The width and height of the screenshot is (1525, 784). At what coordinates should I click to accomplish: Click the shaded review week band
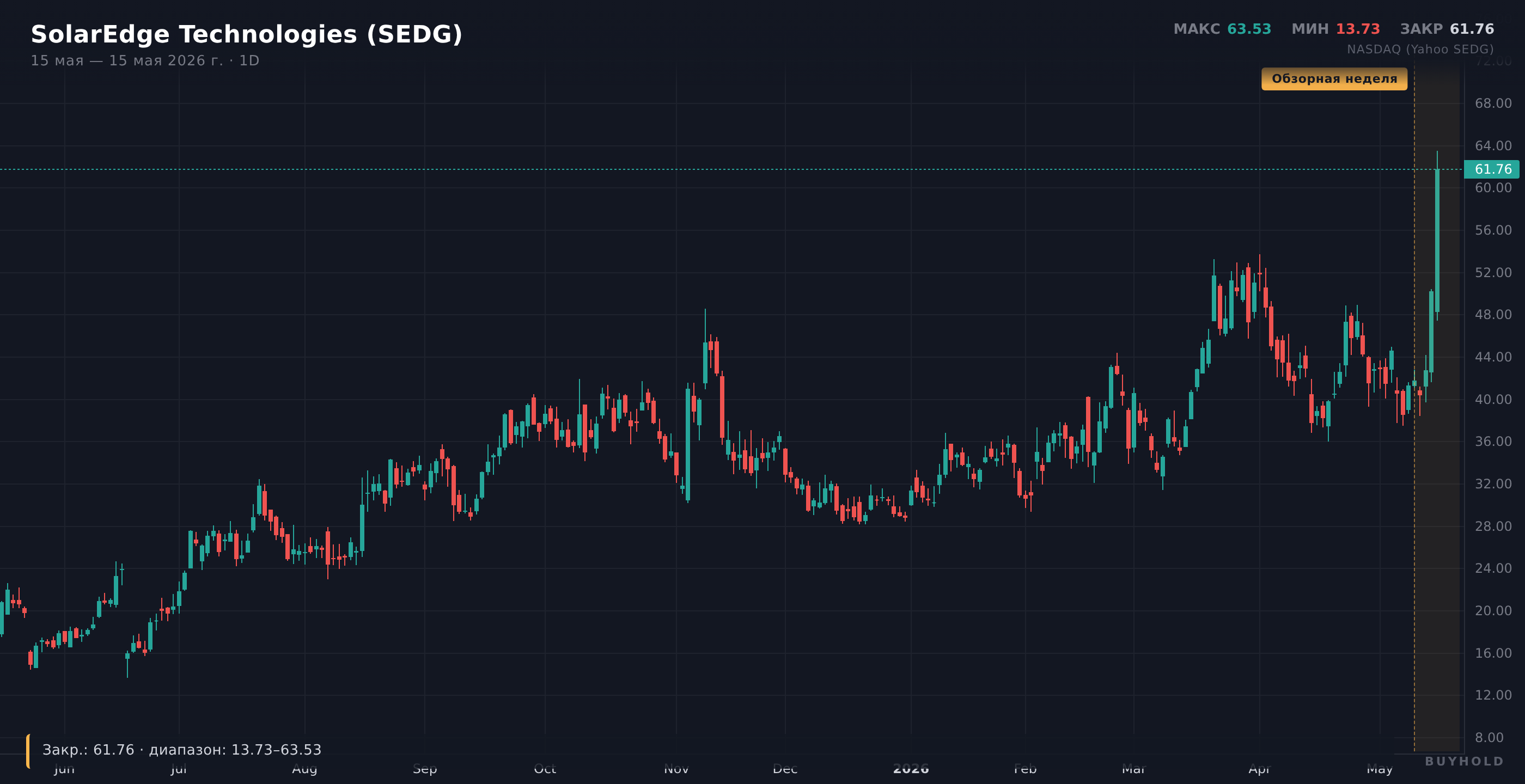pos(1437,405)
